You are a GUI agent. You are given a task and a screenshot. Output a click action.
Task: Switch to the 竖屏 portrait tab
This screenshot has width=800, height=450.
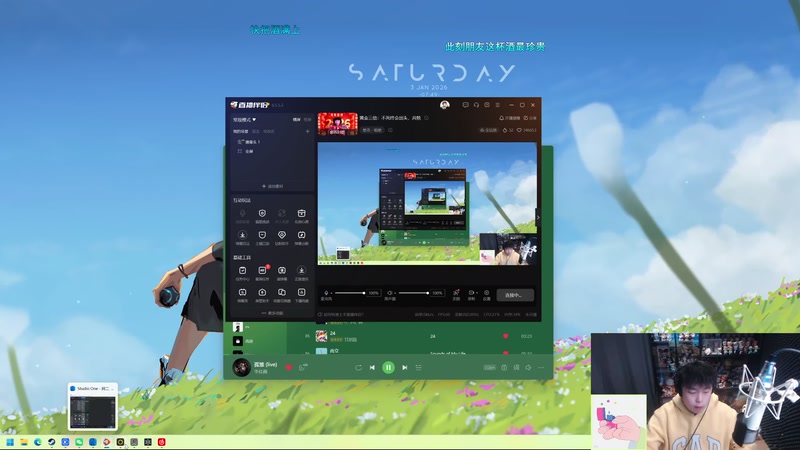click(307, 120)
